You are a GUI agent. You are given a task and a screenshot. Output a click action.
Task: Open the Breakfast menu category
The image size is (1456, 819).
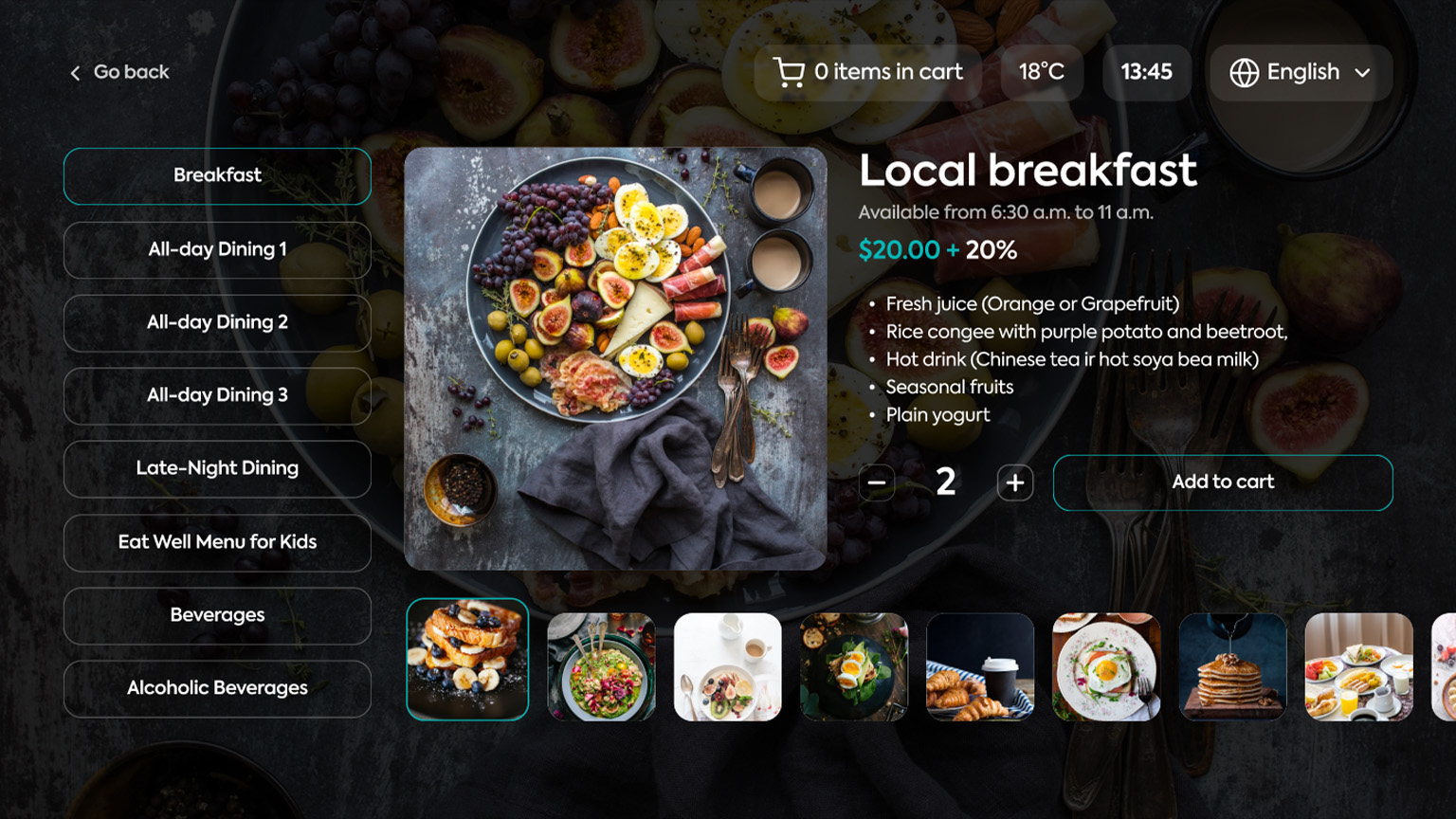tap(217, 176)
